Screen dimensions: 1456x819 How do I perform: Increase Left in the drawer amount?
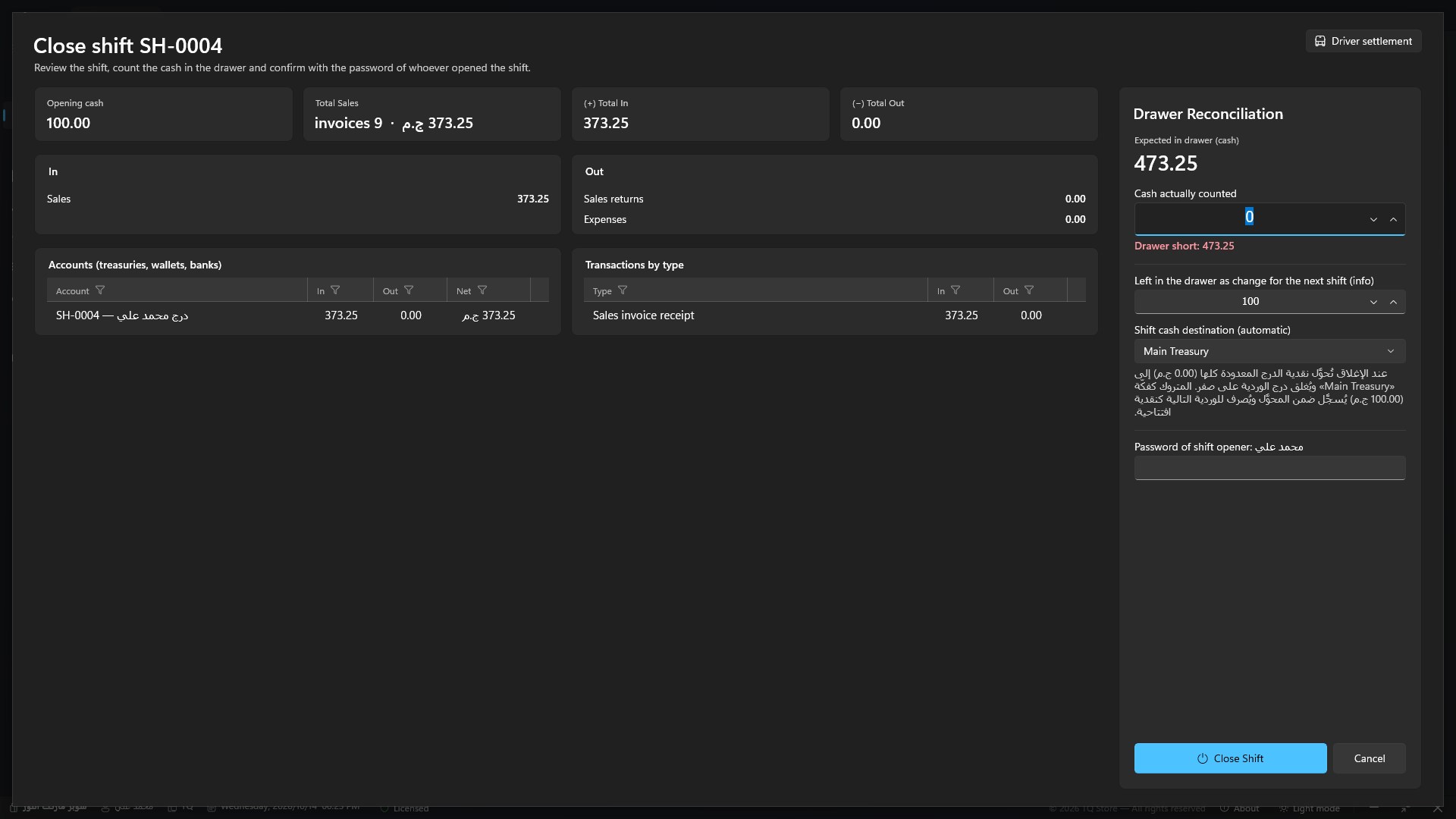[1393, 302]
